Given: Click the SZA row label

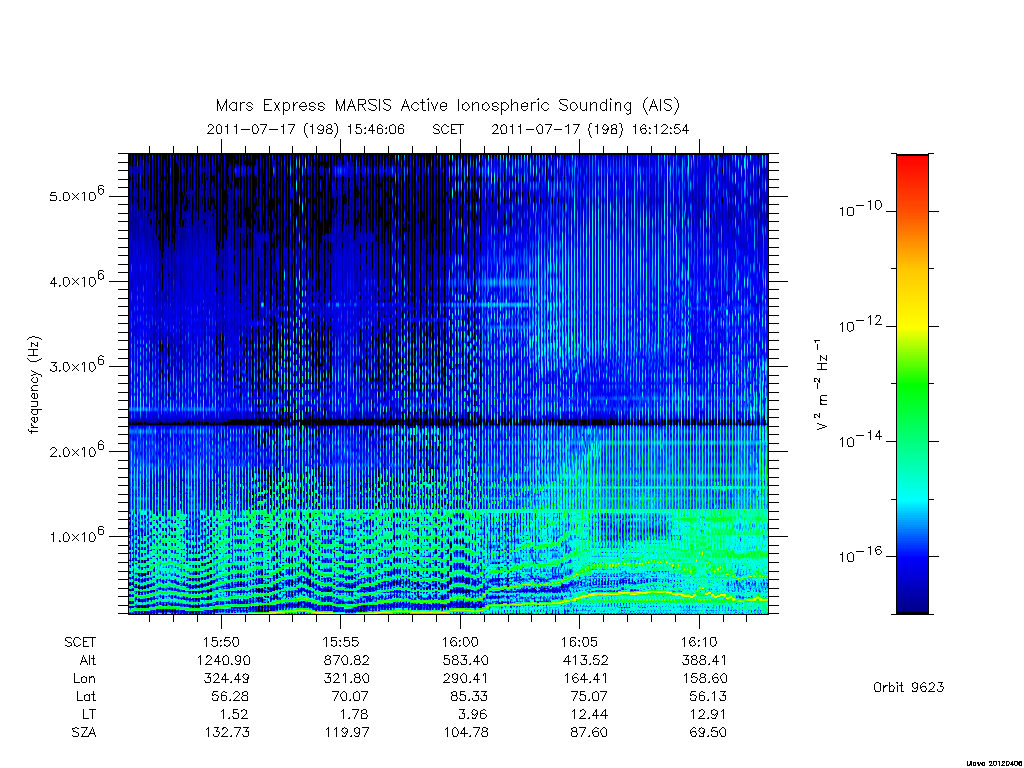Looking at the screenshot, I should pyautogui.click(x=84, y=733).
